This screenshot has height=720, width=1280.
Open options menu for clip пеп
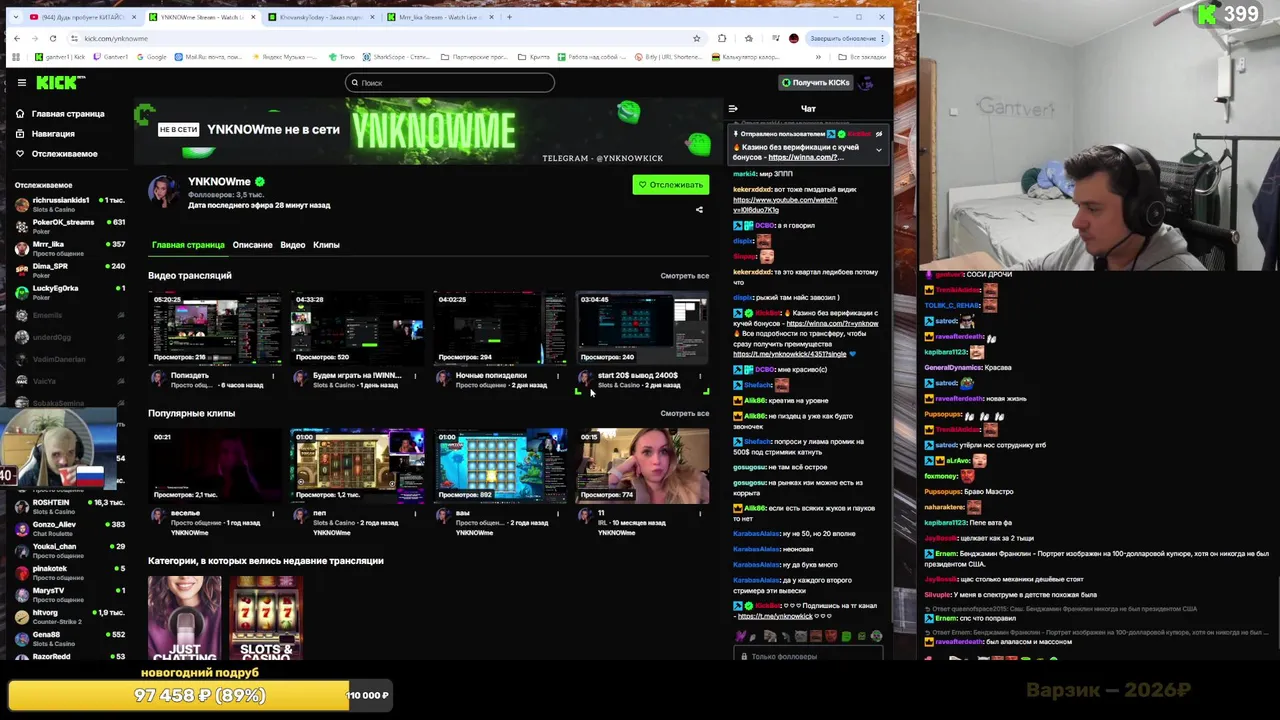415,514
